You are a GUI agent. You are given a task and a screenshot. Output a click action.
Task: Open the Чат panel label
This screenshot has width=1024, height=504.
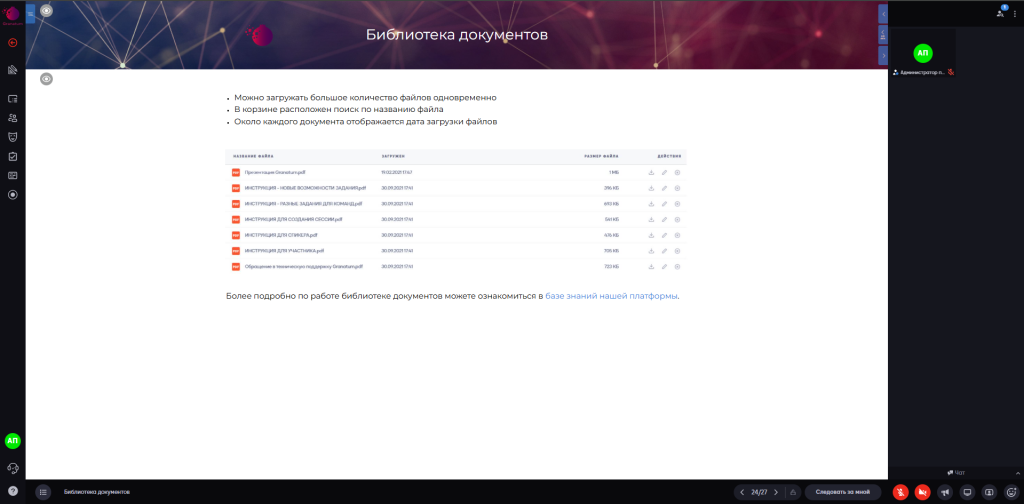pyautogui.click(x=955, y=473)
